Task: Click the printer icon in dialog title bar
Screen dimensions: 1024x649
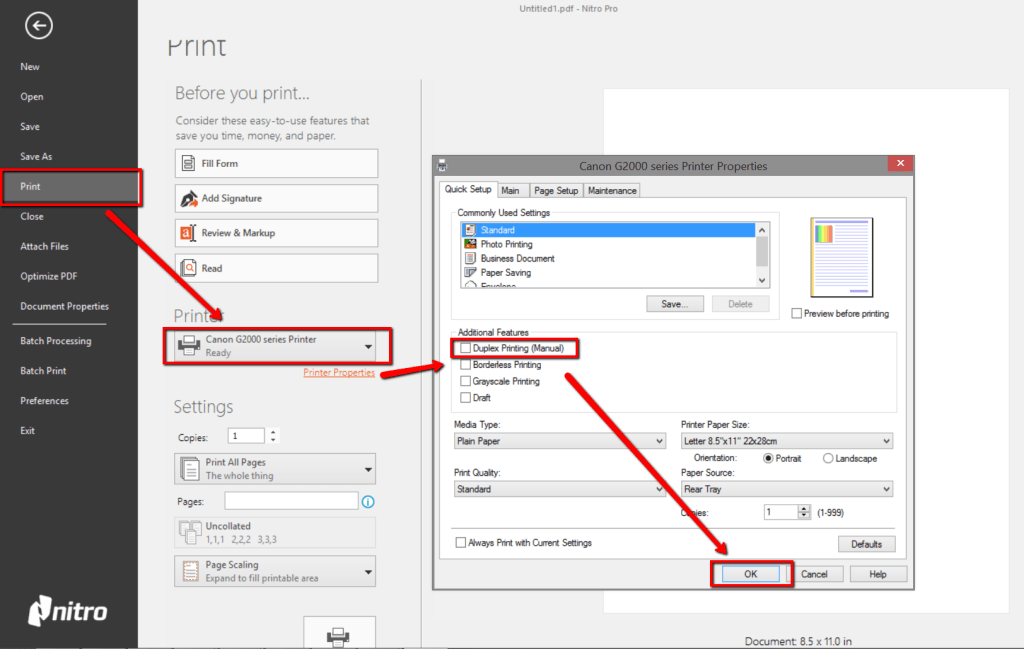Action: (x=442, y=166)
